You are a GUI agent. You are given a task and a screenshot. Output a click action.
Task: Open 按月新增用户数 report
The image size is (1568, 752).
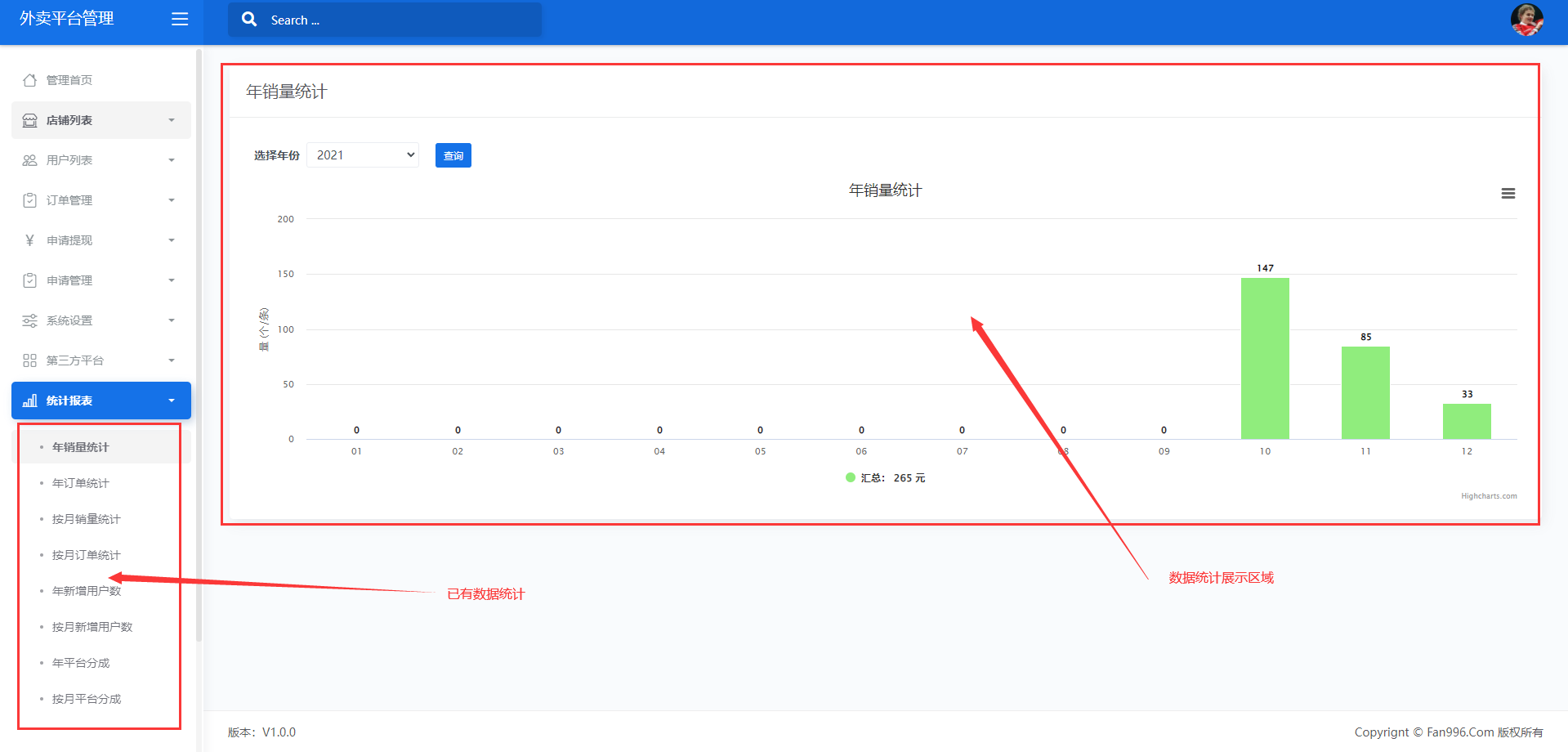point(92,627)
